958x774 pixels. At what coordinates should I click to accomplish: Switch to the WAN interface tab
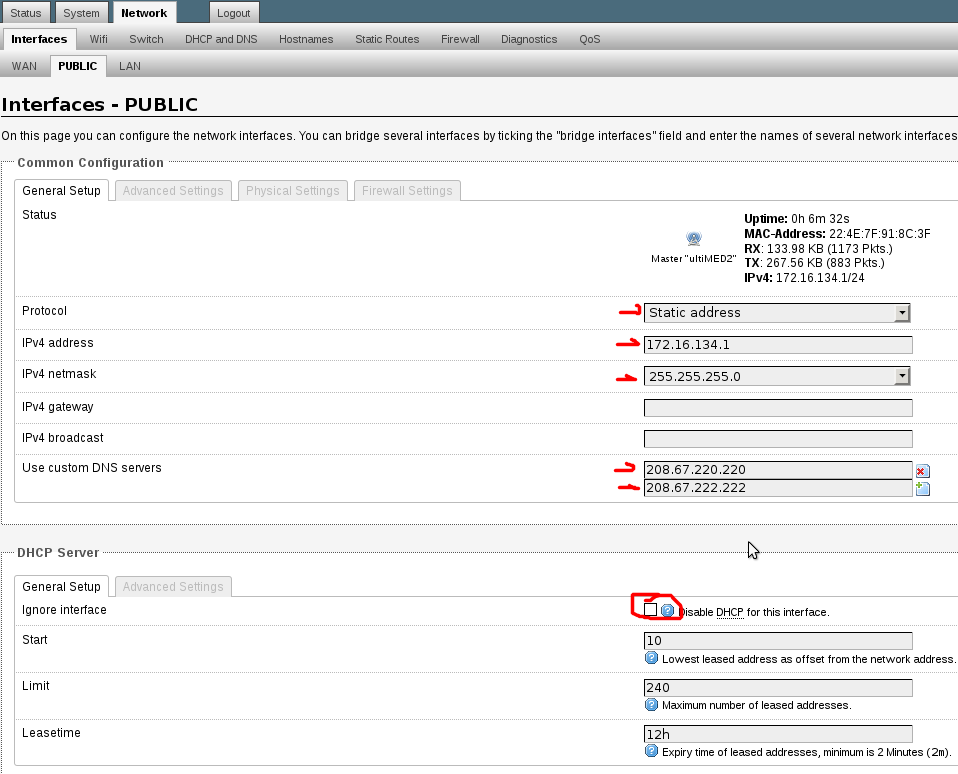(24, 66)
